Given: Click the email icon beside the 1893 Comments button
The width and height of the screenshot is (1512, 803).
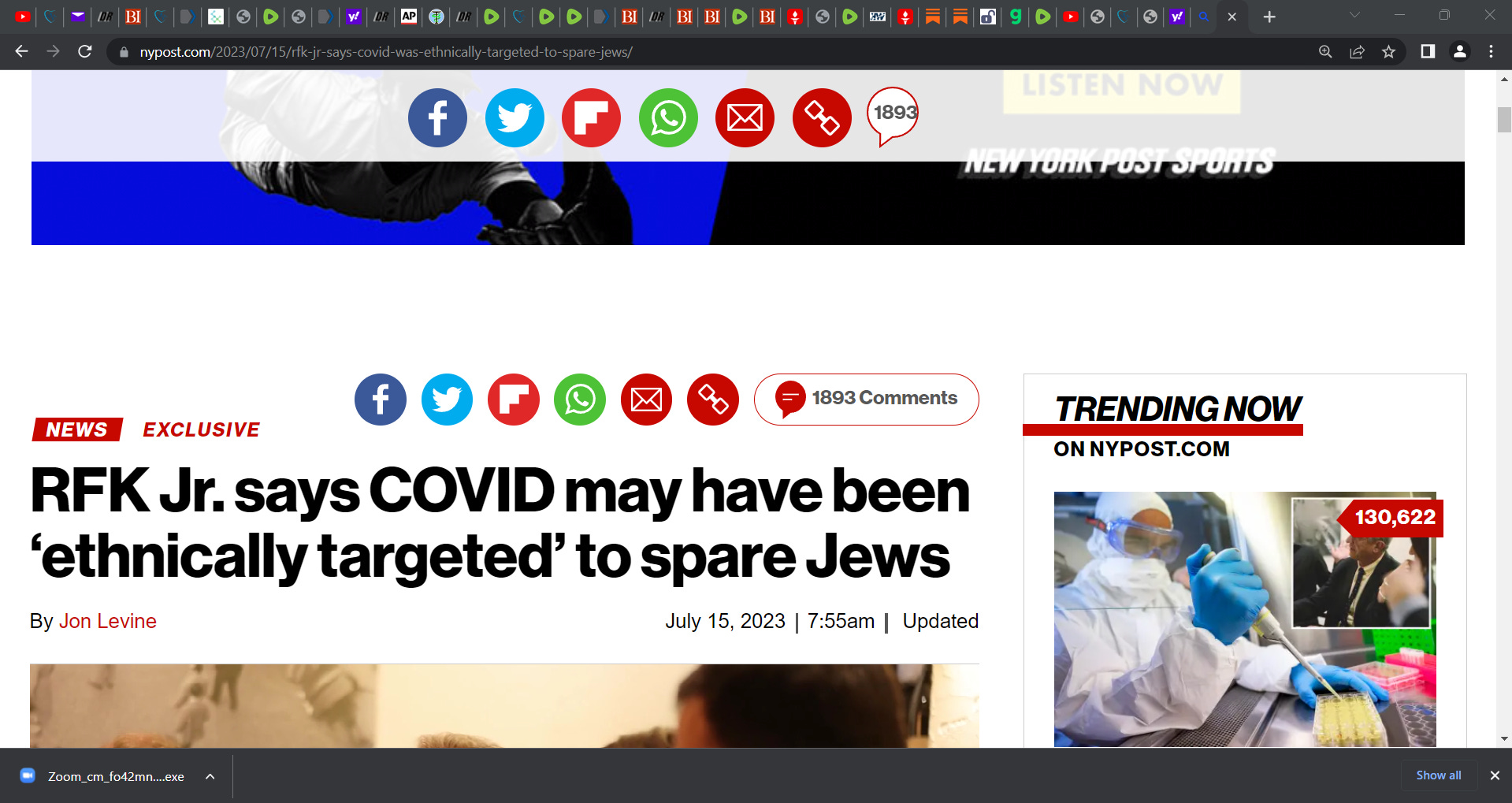Looking at the screenshot, I should (x=646, y=400).
